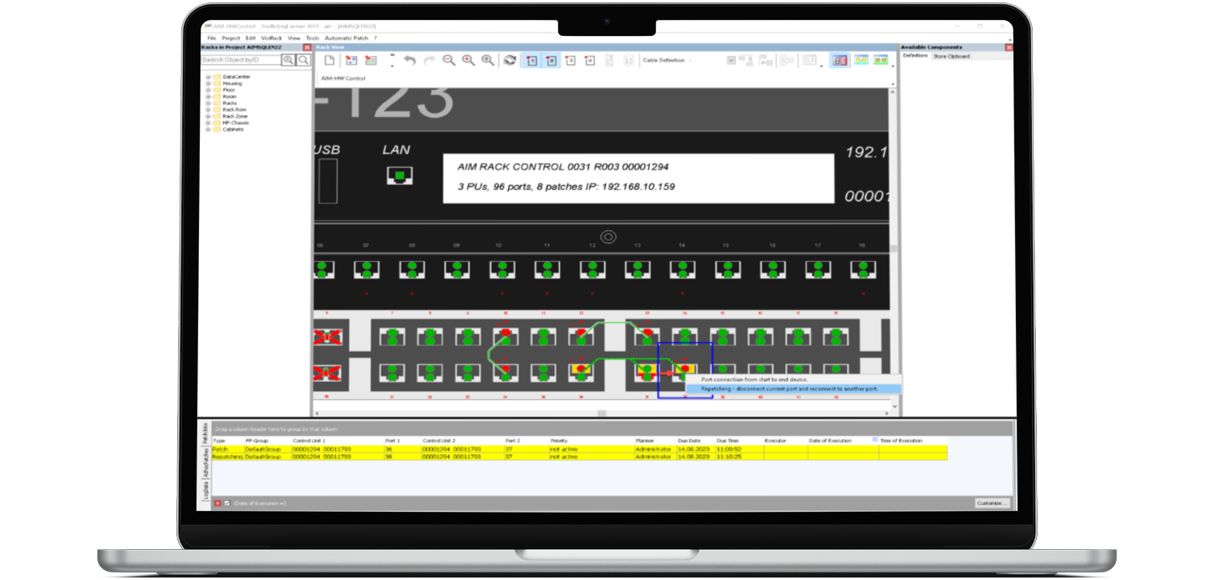Click the LAN port icon
This screenshot has width=1214, height=580.
coord(400,177)
